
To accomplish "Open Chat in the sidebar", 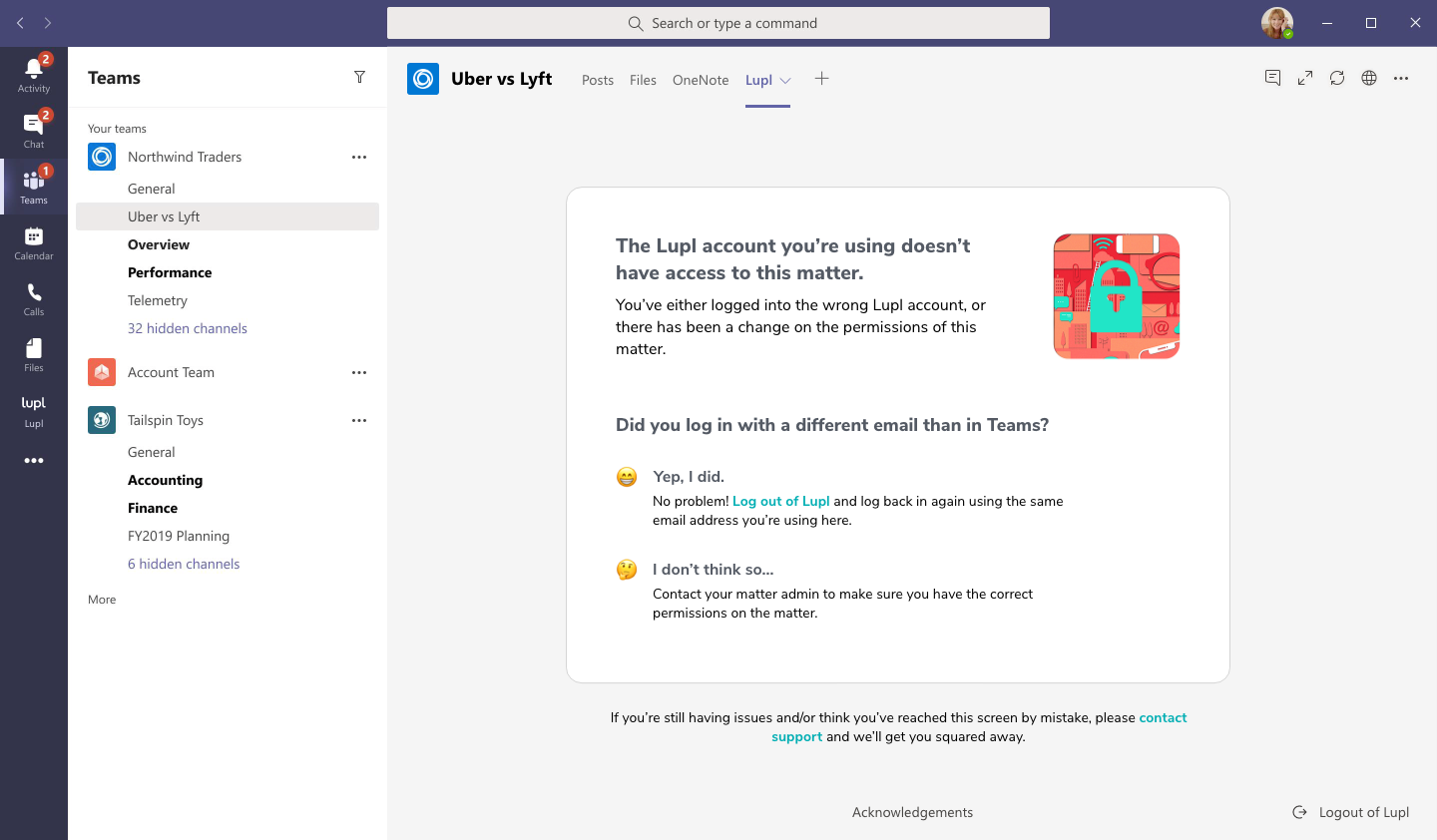I will point(33,130).
